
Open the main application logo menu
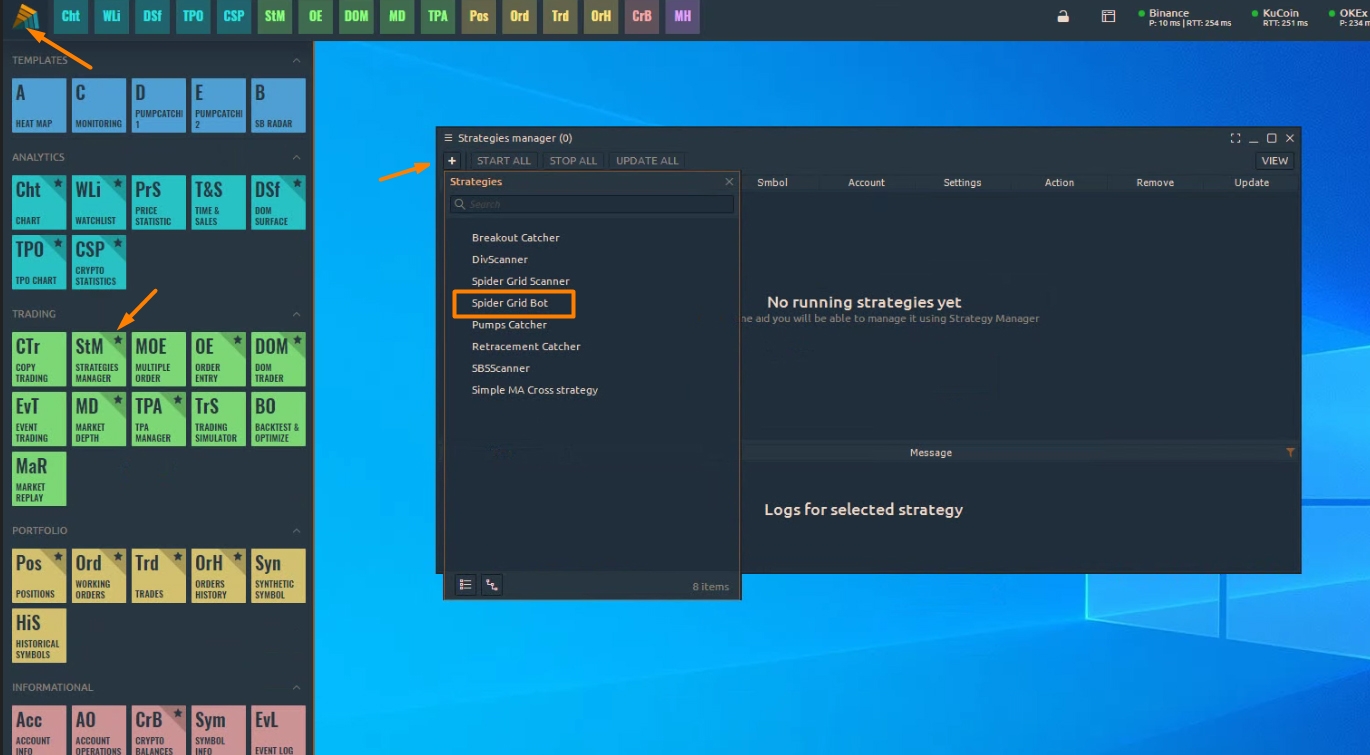[25, 17]
